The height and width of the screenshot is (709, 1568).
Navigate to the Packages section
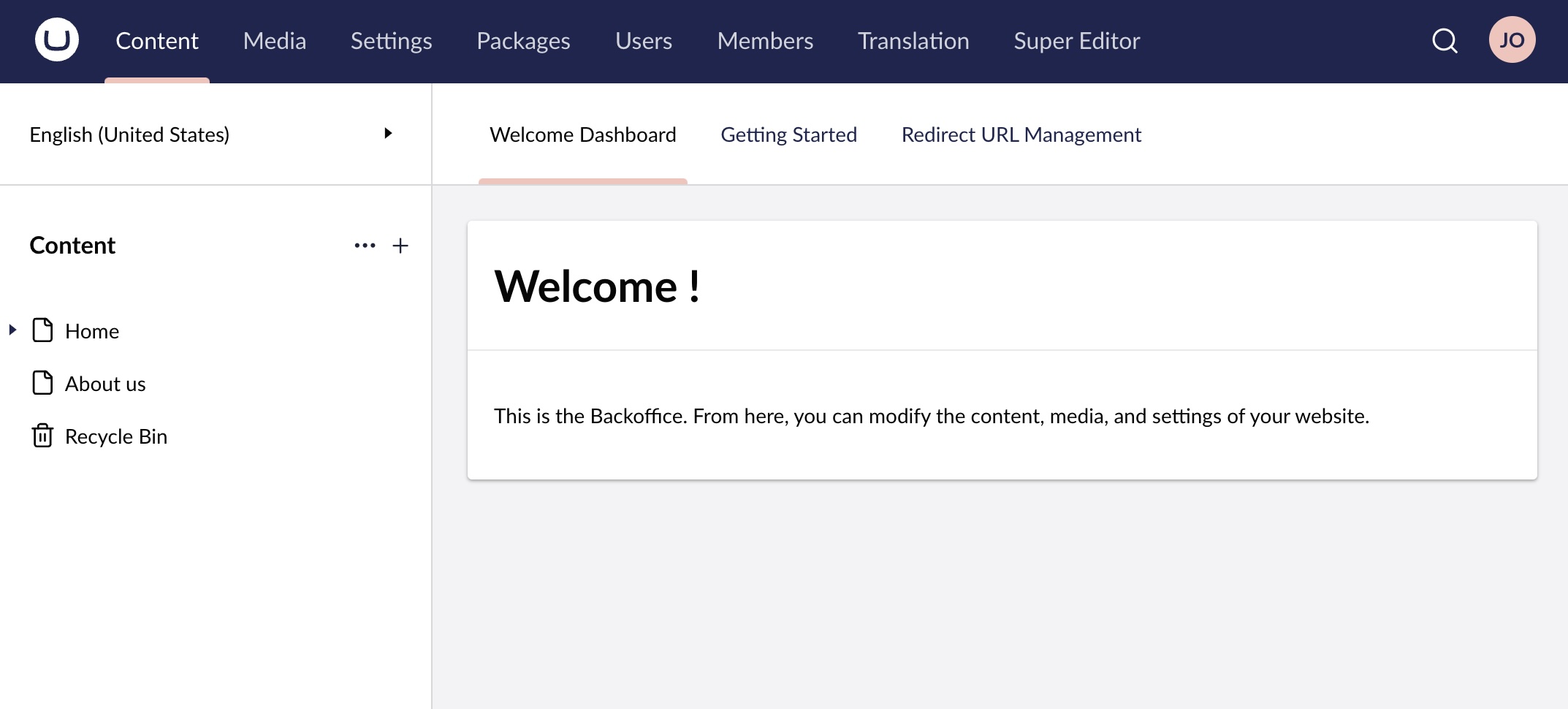coord(523,41)
